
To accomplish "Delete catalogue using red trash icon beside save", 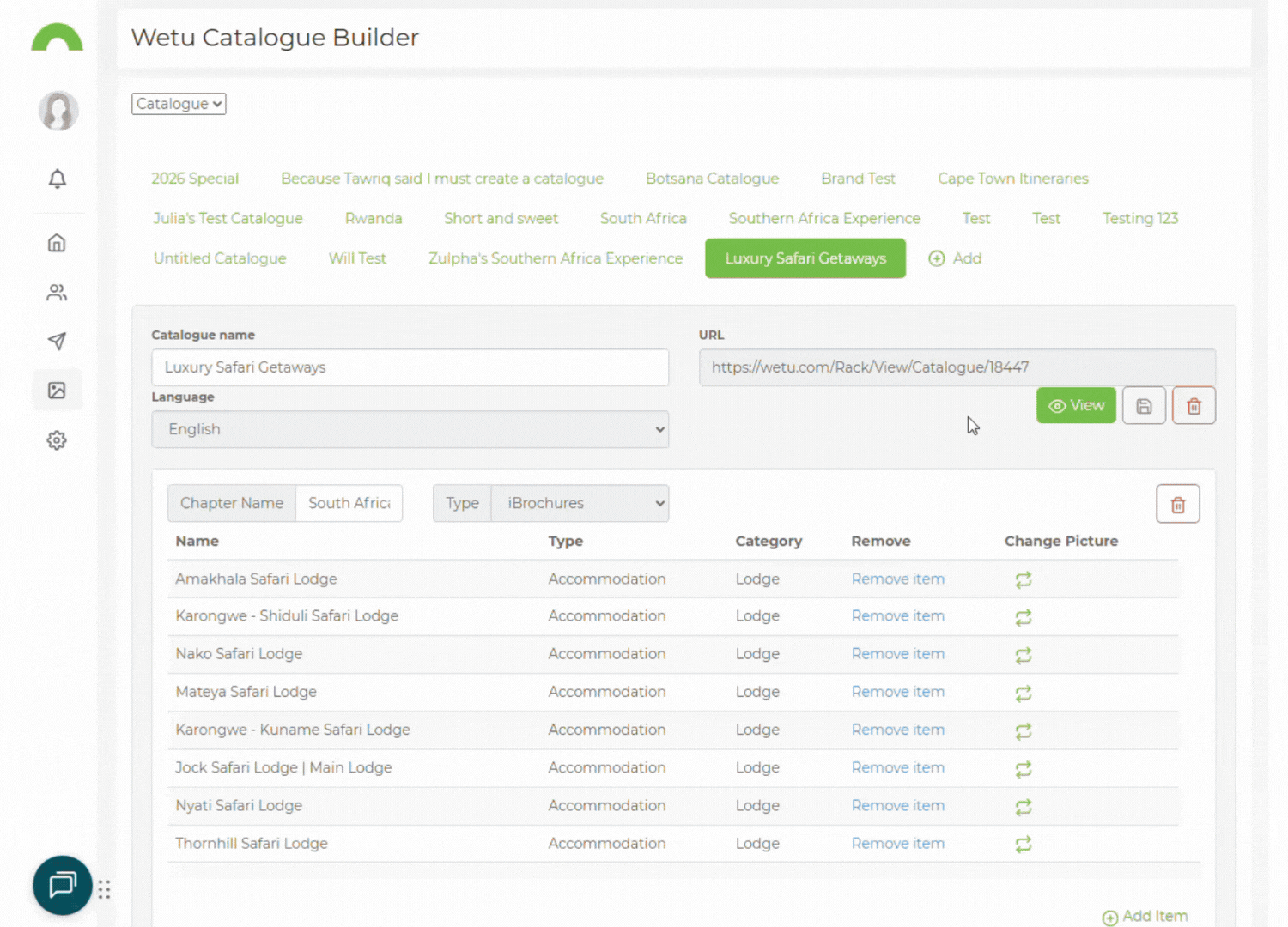I will 1194,406.
